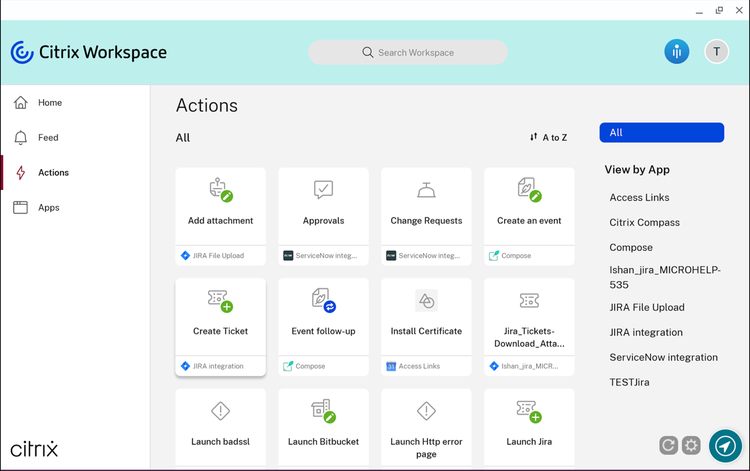This screenshot has width=750, height=471.
Task: Open the Create Ticket action icon
Action: [x=220, y=300]
